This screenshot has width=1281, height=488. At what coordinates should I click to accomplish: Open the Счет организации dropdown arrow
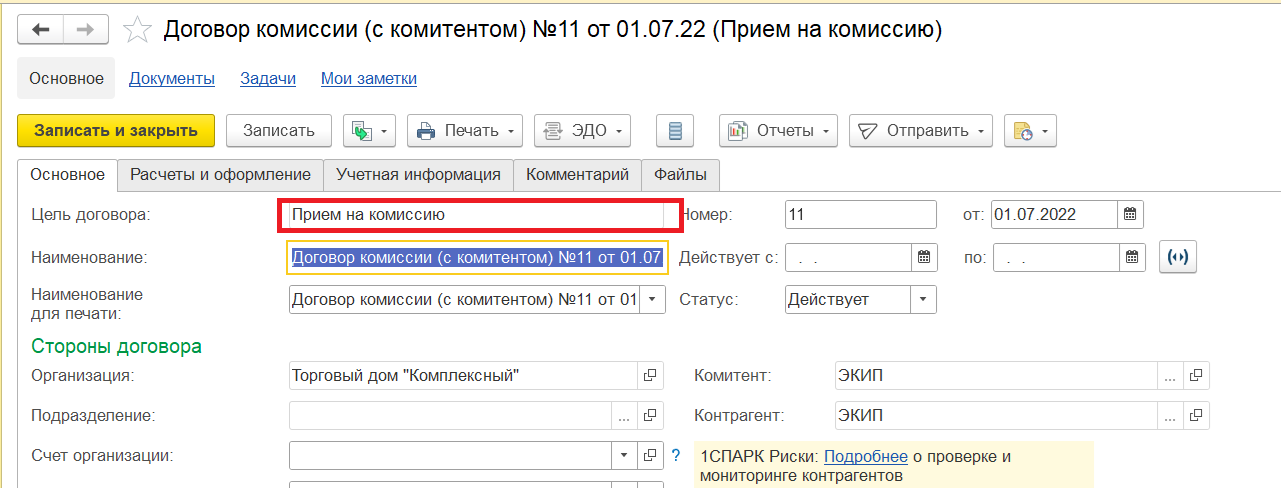click(x=625, y=455)
